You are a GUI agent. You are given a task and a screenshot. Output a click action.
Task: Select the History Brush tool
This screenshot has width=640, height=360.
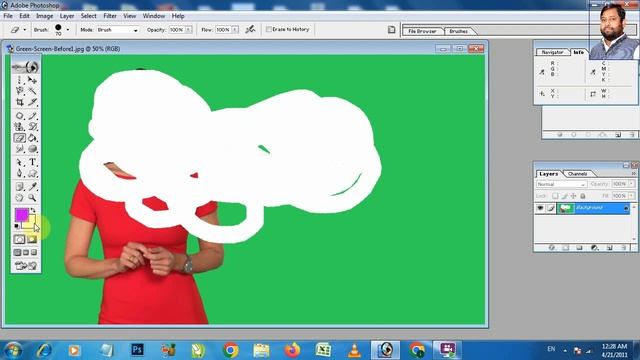click(32, 127)
